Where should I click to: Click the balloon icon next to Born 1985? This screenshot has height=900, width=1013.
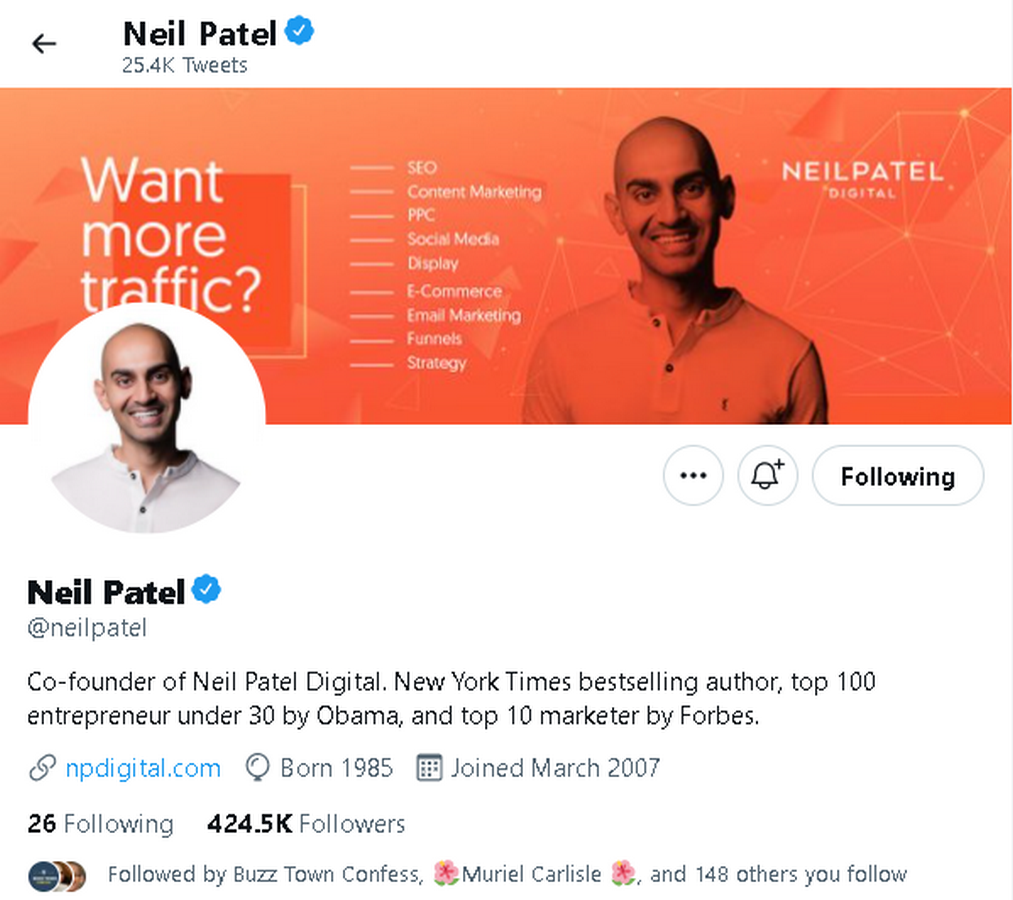coord(257,768)
